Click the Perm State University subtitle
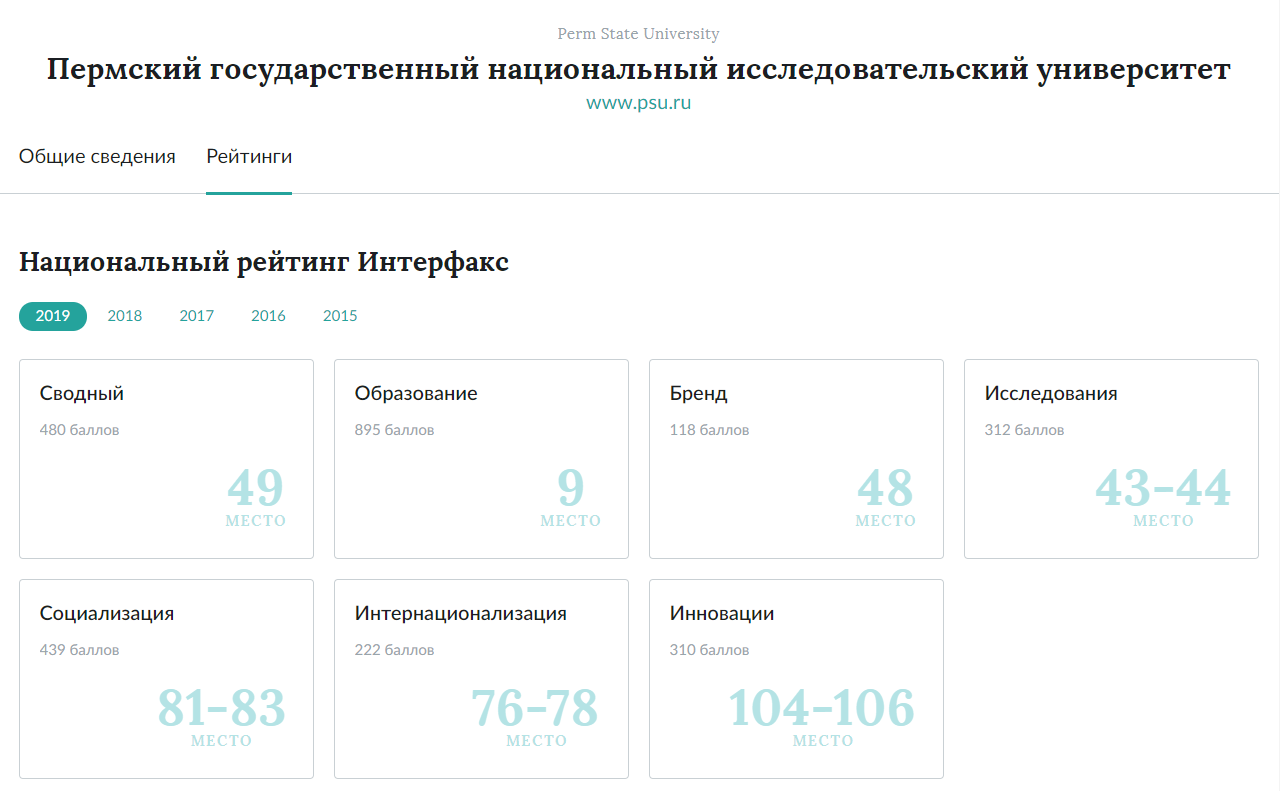This screenshot has width=1280, height=791. (x=638, y=34)
